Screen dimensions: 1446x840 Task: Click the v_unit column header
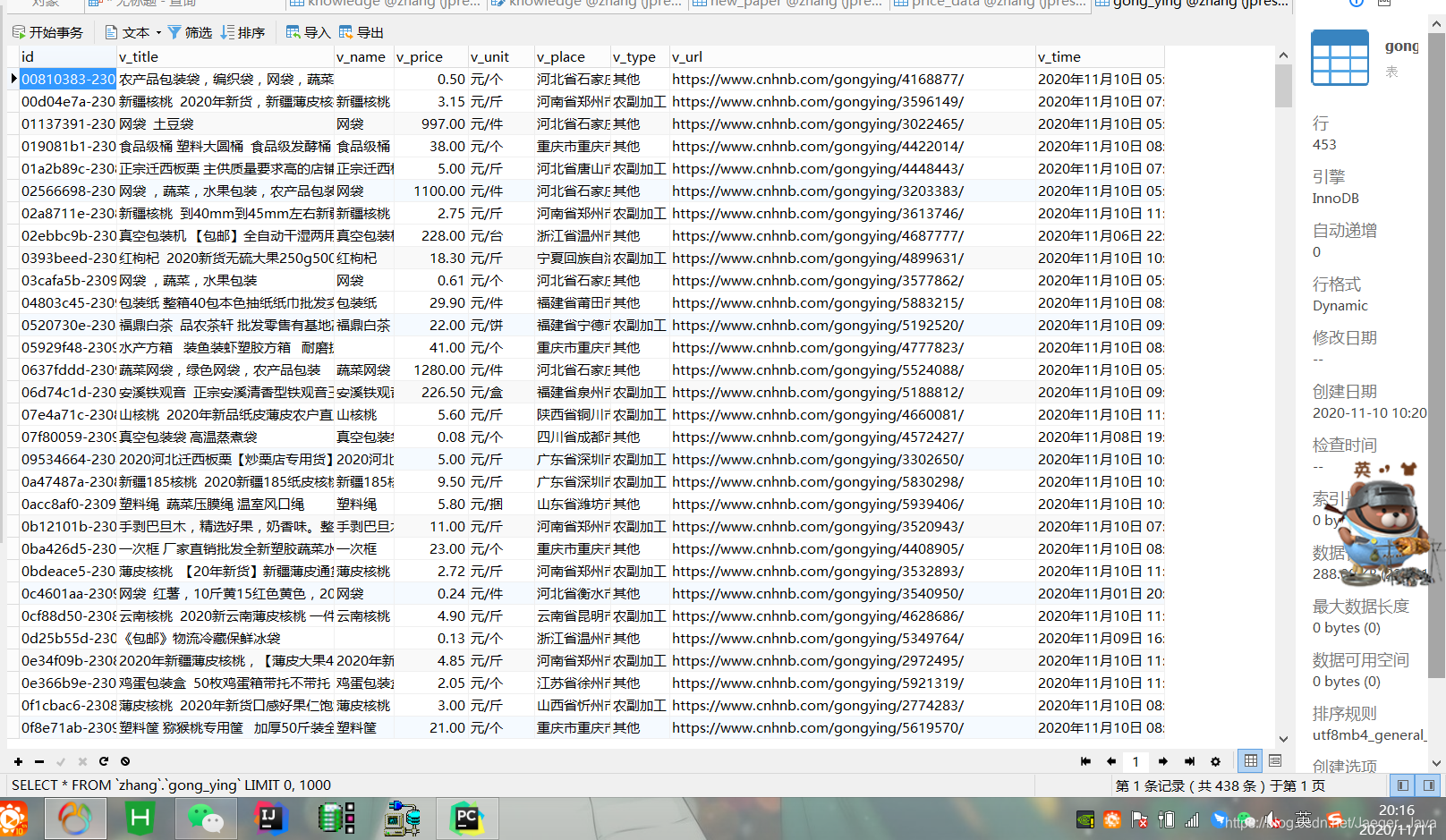501,56
